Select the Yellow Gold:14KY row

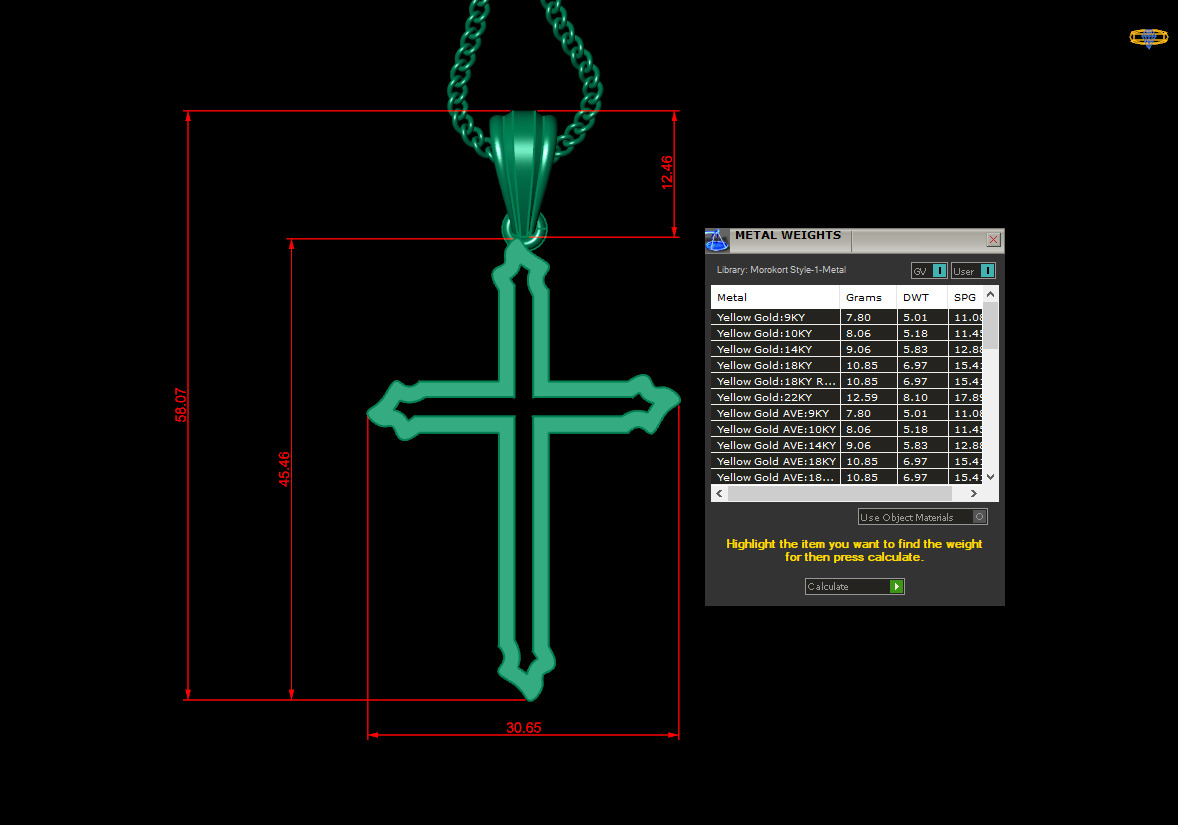click(847, 349)
